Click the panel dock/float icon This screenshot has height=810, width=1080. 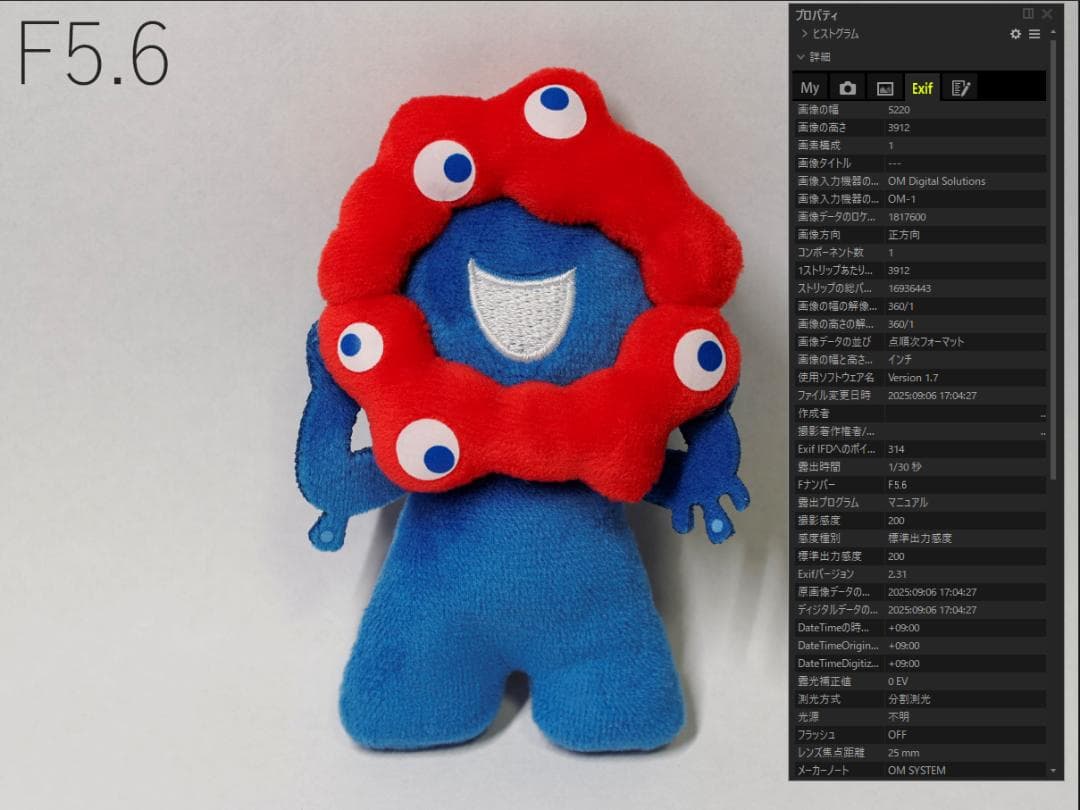(1028, 14)
